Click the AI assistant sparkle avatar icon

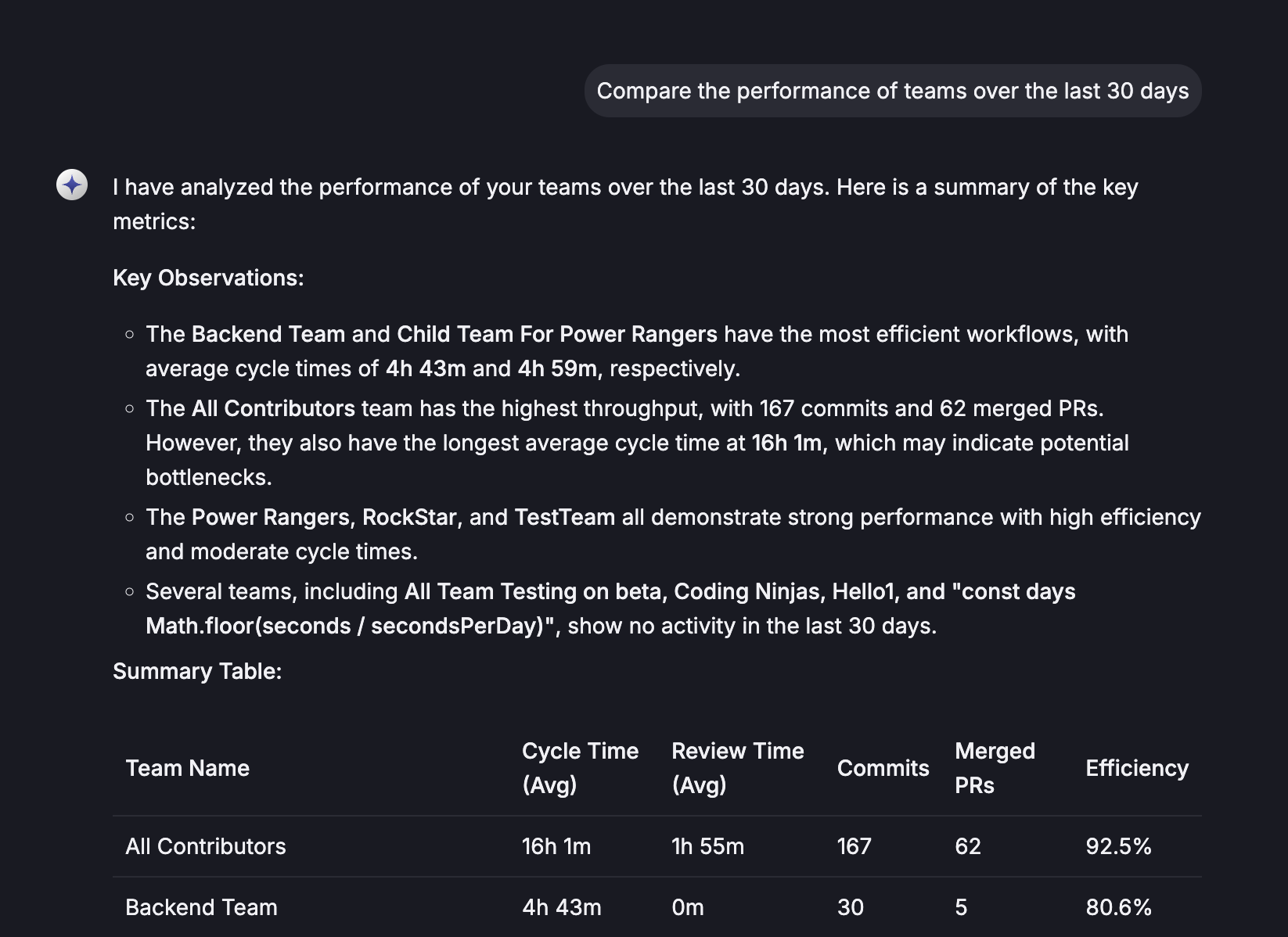pyautogui.click(x=72, y=185)
